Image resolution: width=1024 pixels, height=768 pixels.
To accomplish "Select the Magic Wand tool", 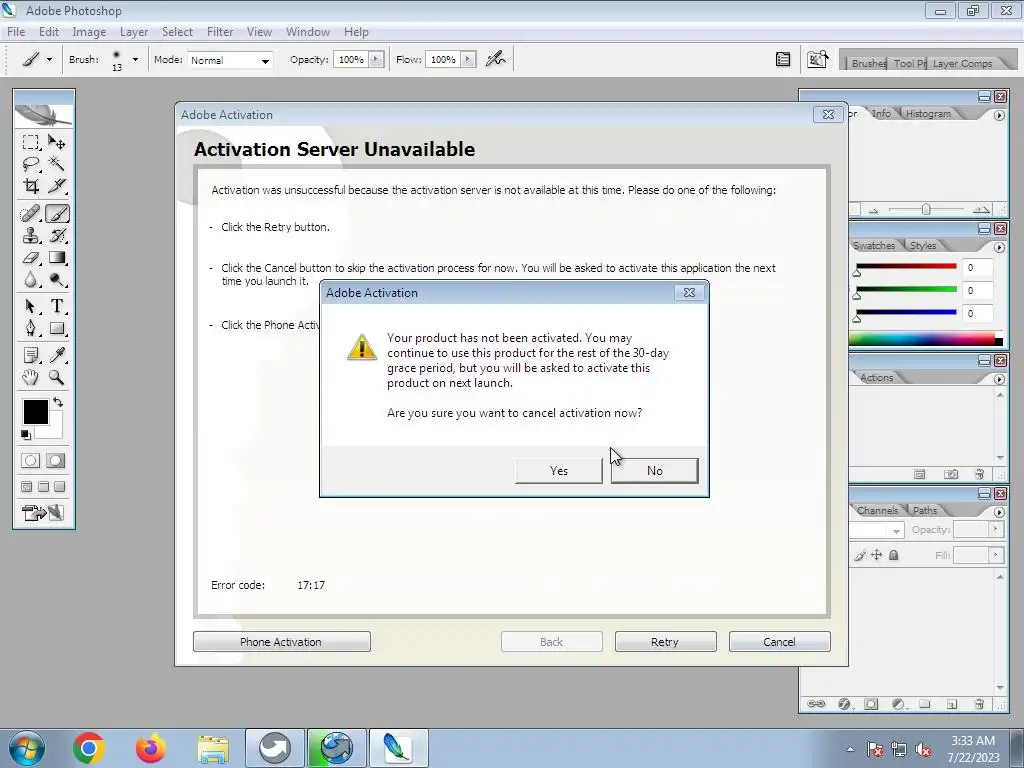I will tap(57, 164).
